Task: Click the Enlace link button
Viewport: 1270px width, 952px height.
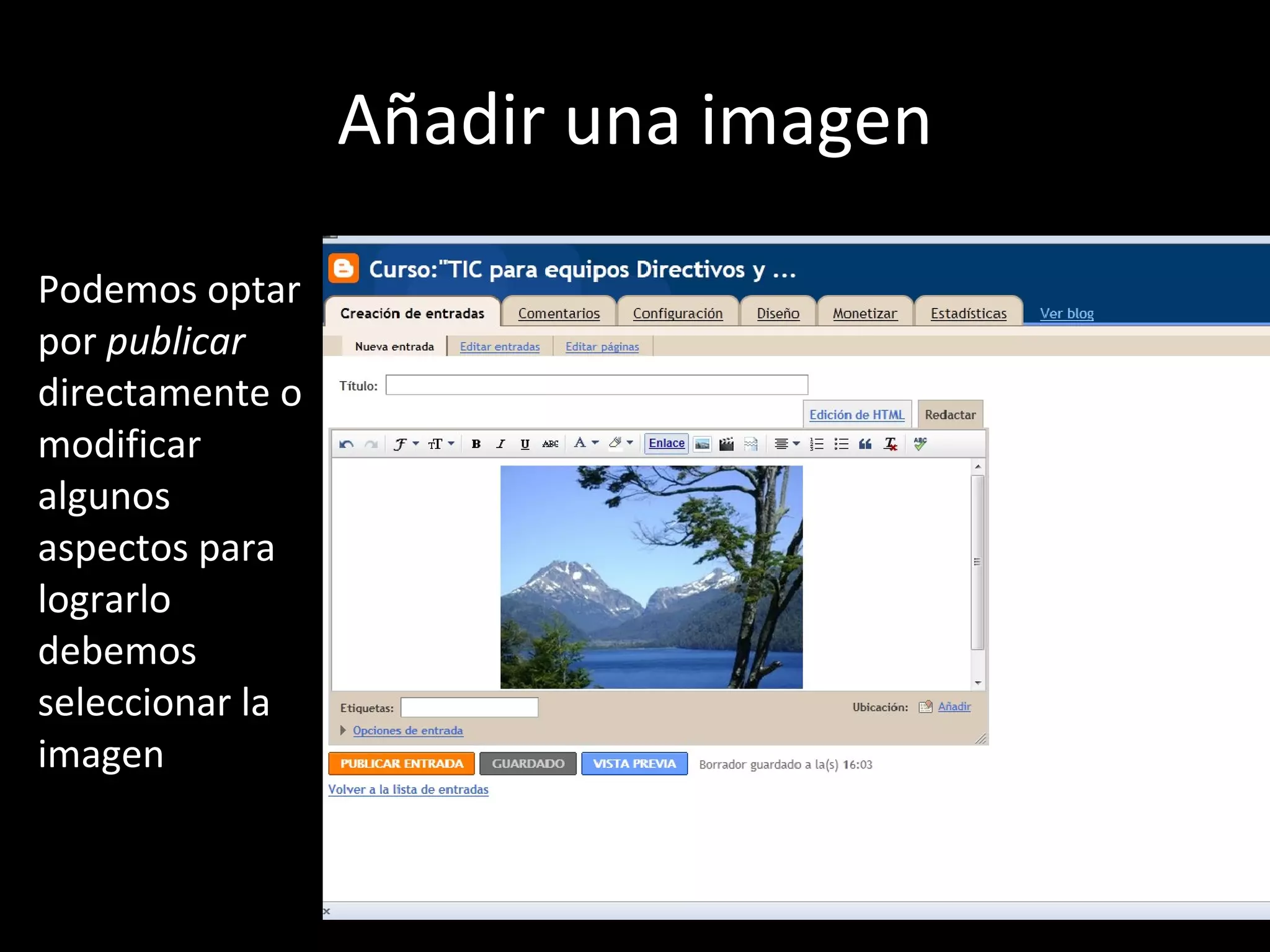Action: tap(667, 443)
